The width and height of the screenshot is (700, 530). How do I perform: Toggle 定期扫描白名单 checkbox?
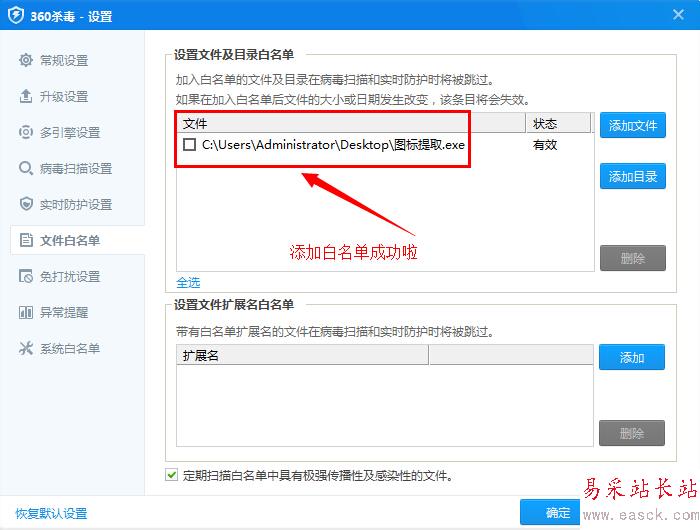(171, 475)
